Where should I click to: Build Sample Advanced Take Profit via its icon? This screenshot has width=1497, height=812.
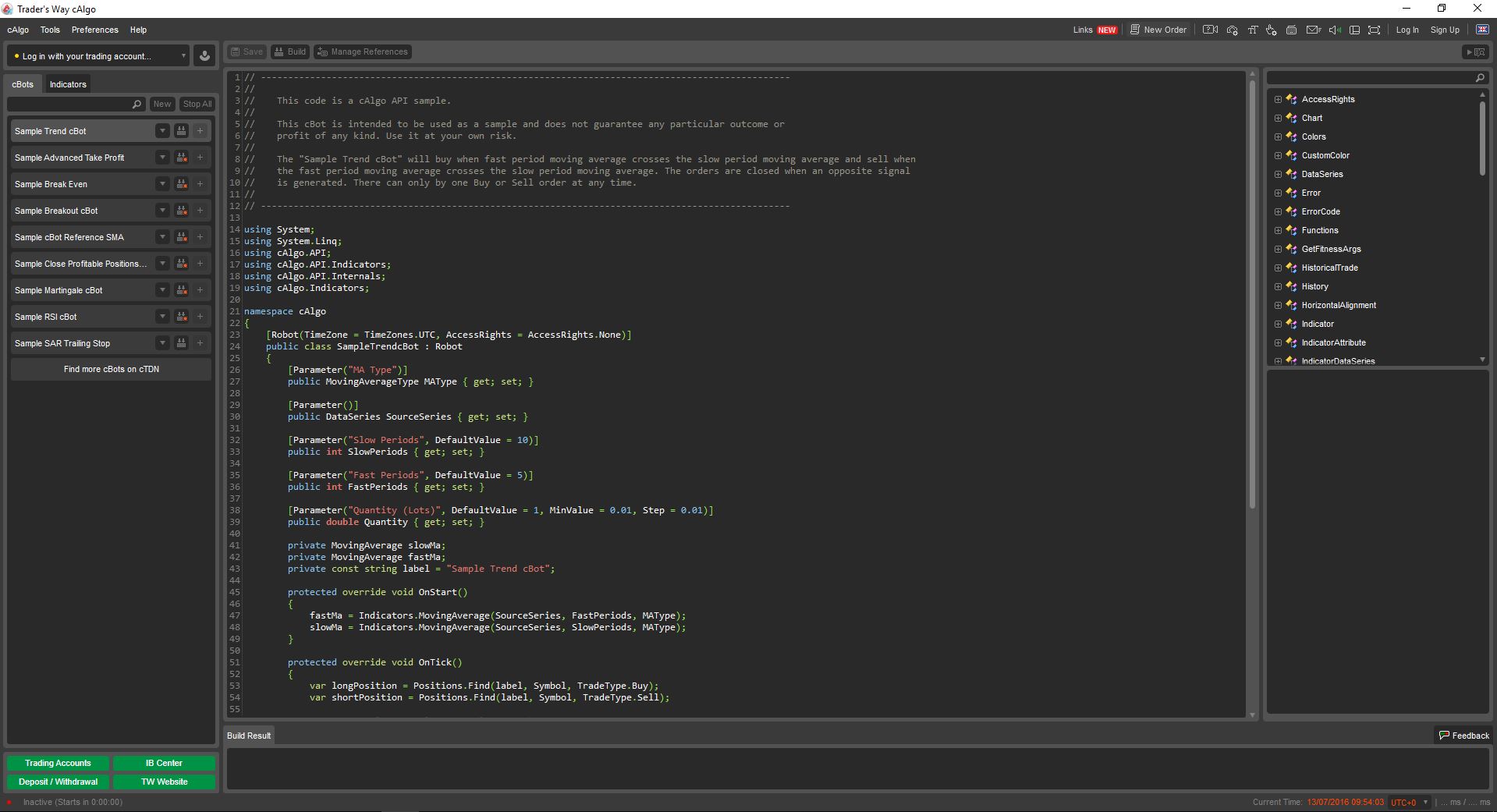[182, 158]
